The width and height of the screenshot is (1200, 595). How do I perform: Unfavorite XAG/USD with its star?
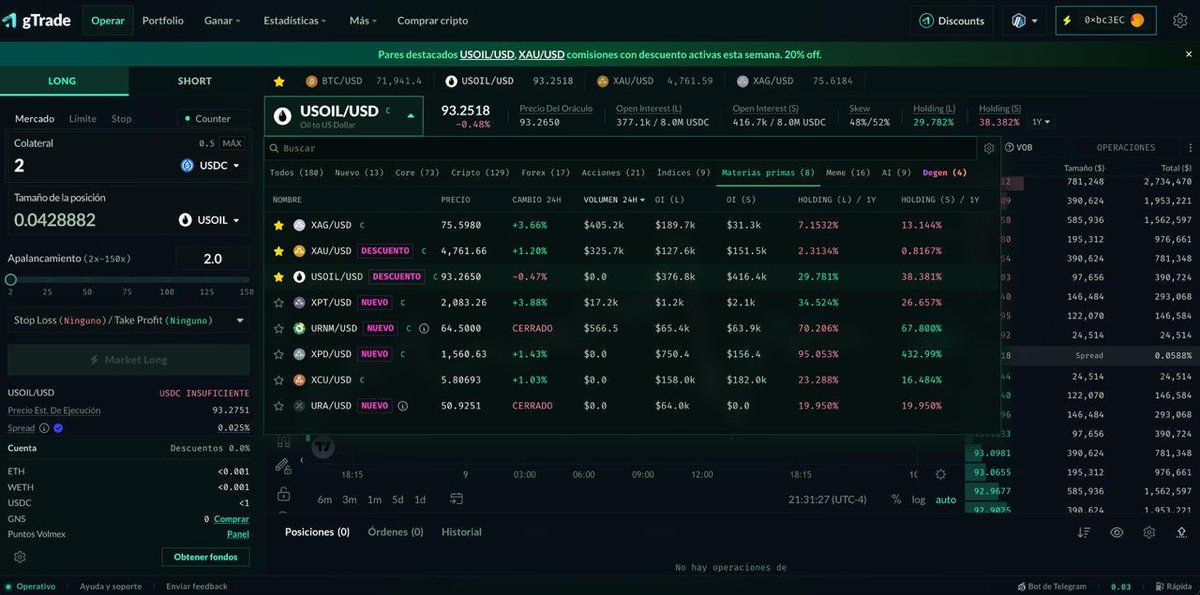click(279, 225)
